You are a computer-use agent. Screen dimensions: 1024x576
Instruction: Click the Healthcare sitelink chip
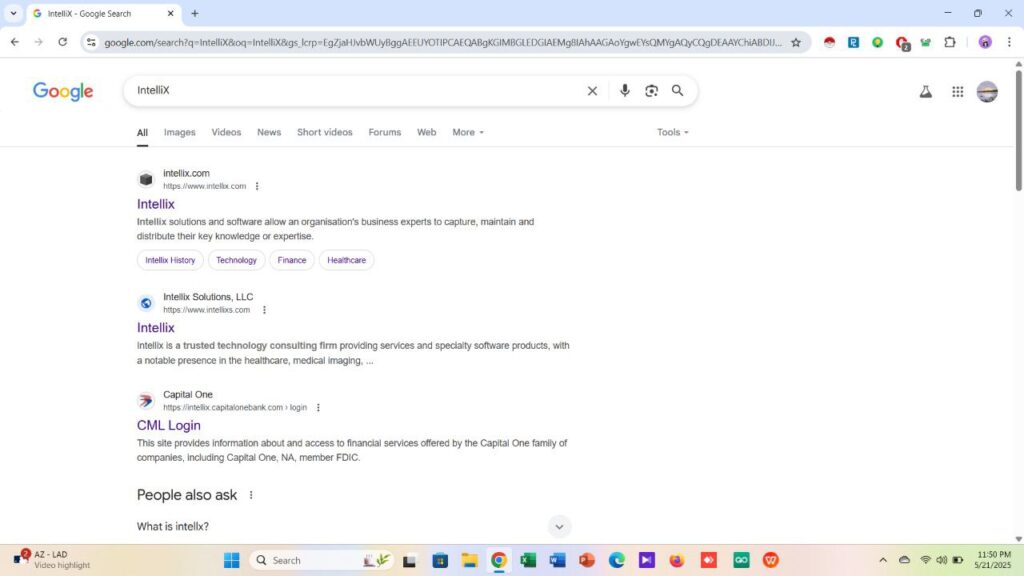pyautogui.click(x=346, y=260)
